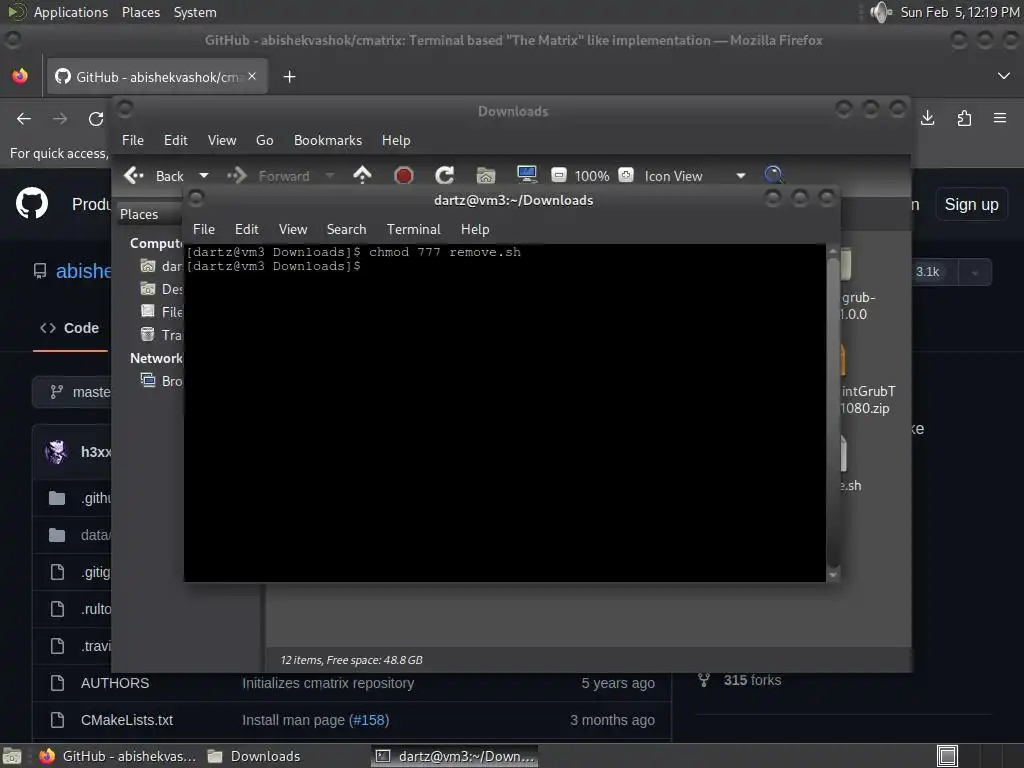1024x768 pixels.
Task: Select the Trash item in sidebar
Action: [x=162, y=335]
